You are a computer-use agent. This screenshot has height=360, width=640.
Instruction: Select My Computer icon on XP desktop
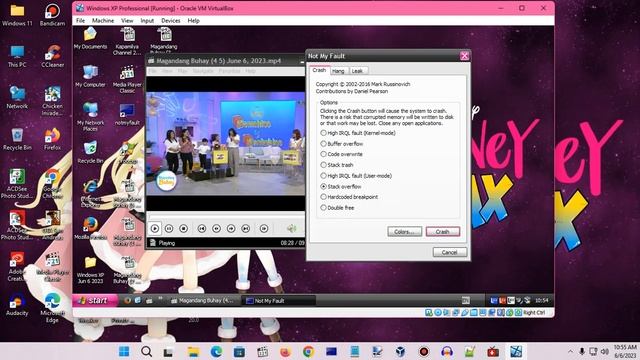(90, 76)
